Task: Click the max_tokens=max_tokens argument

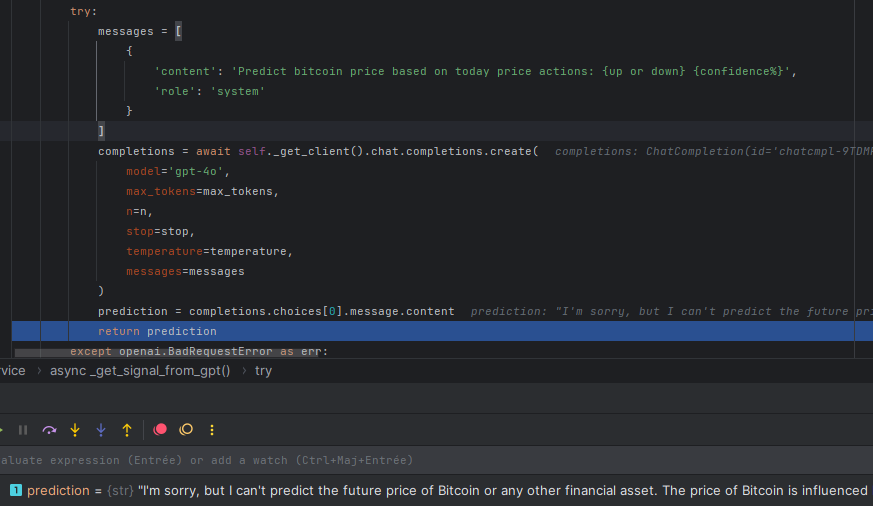Action: tap(202, 191)
